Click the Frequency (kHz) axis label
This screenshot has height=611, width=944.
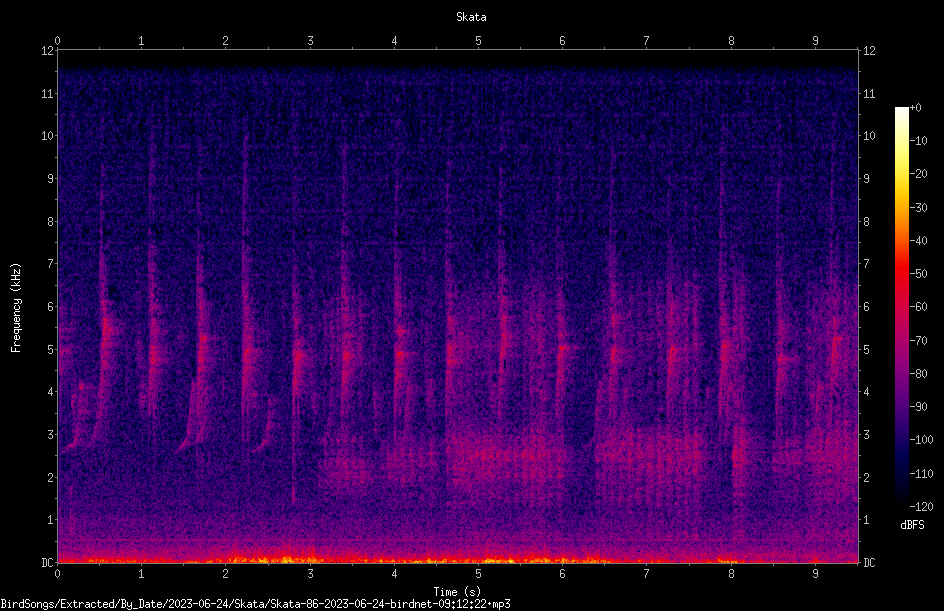pos(16,308)
